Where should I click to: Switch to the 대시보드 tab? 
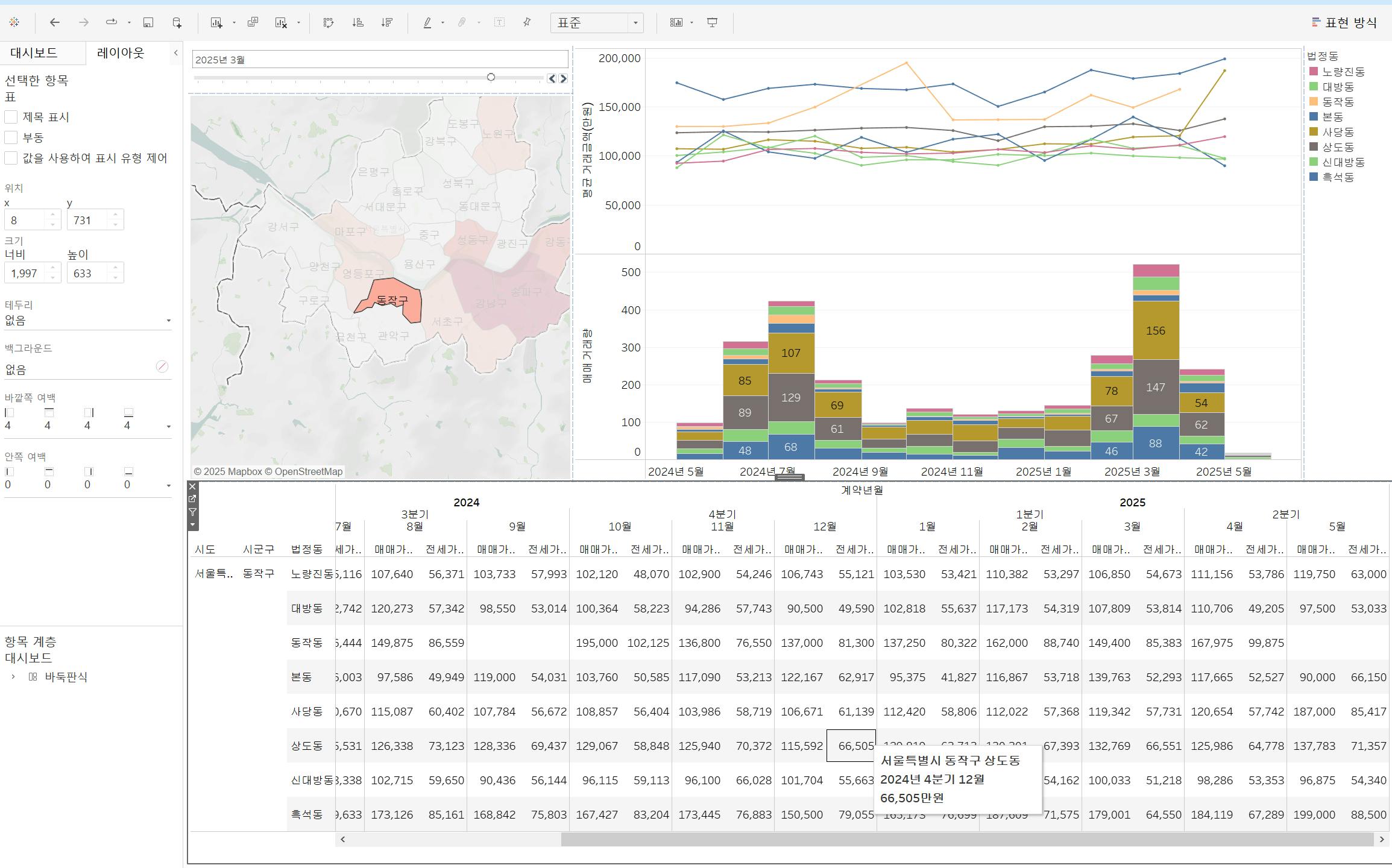click(34, 52)
